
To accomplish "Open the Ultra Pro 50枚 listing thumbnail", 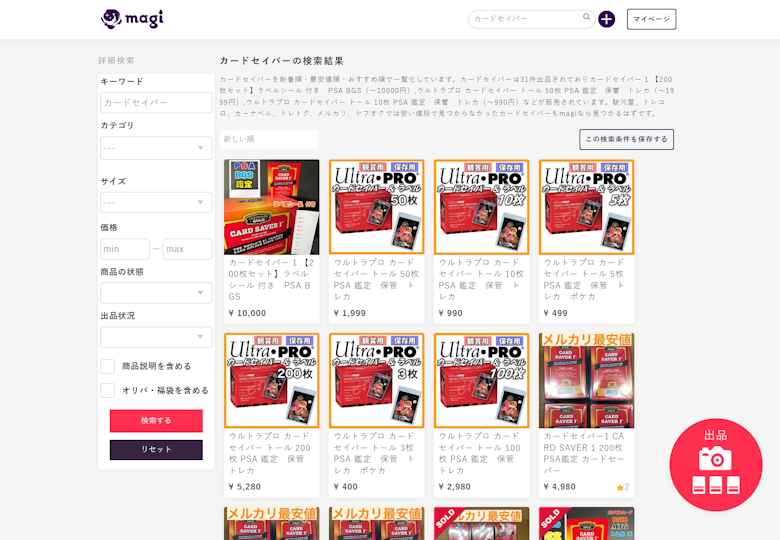I will click(376, 207).
